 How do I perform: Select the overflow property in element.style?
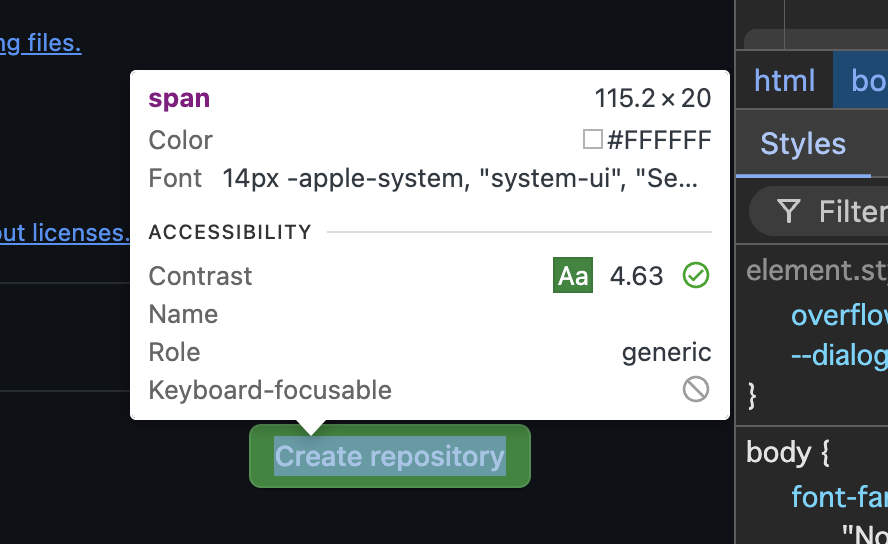coord(839,315)
